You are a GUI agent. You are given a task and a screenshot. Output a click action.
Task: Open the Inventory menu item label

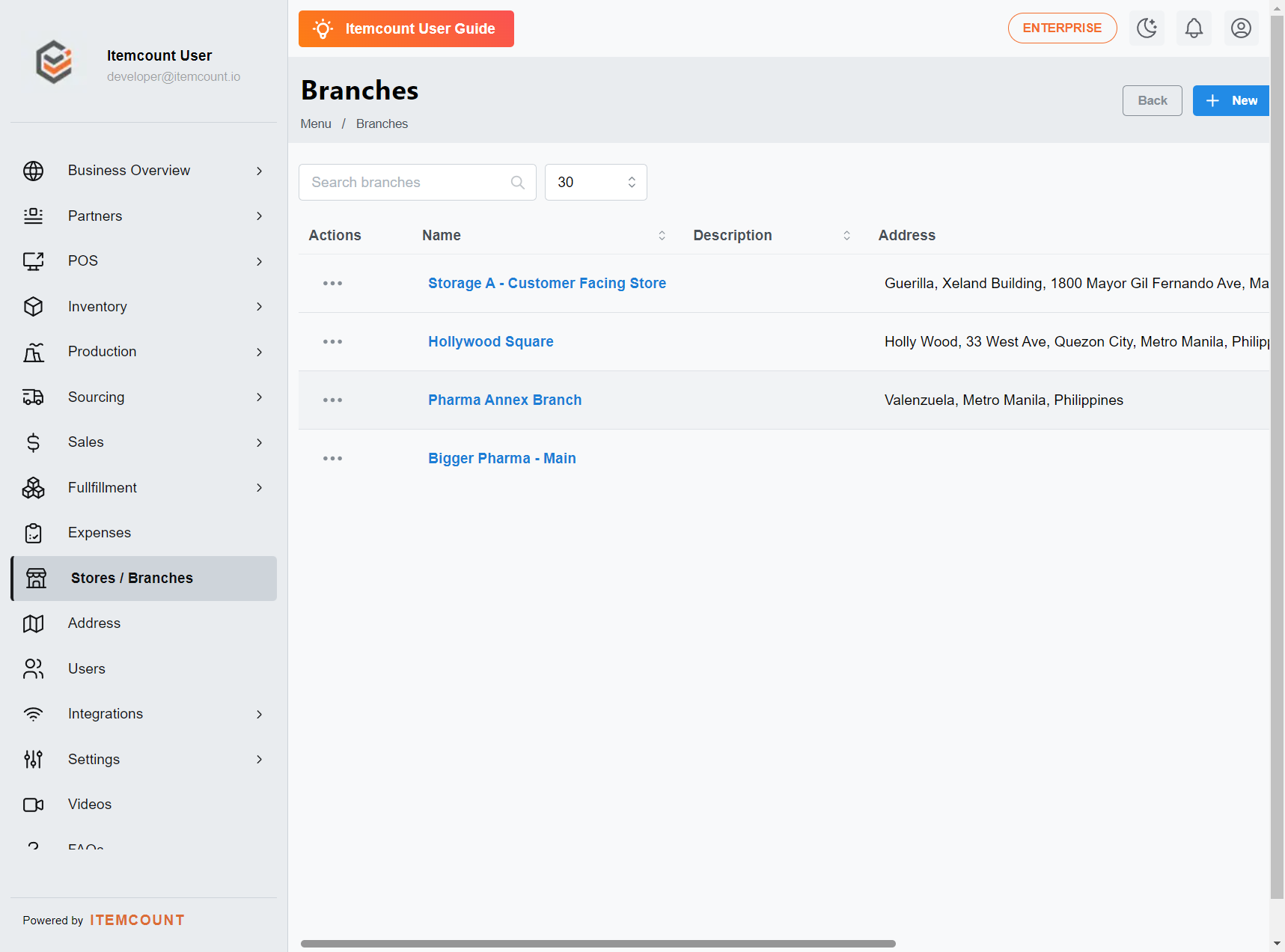97,307
